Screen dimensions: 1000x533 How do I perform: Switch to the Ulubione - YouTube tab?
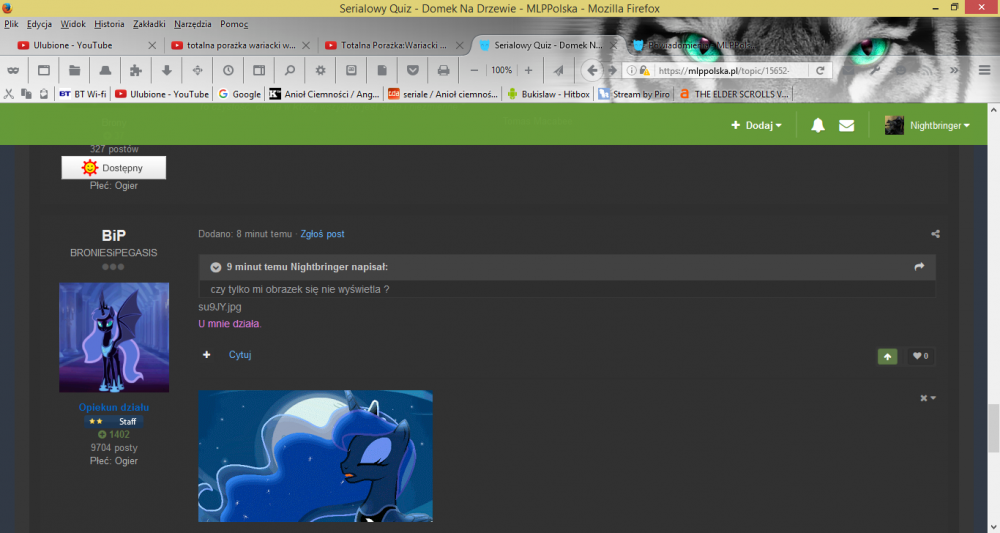tap(78, 45)
